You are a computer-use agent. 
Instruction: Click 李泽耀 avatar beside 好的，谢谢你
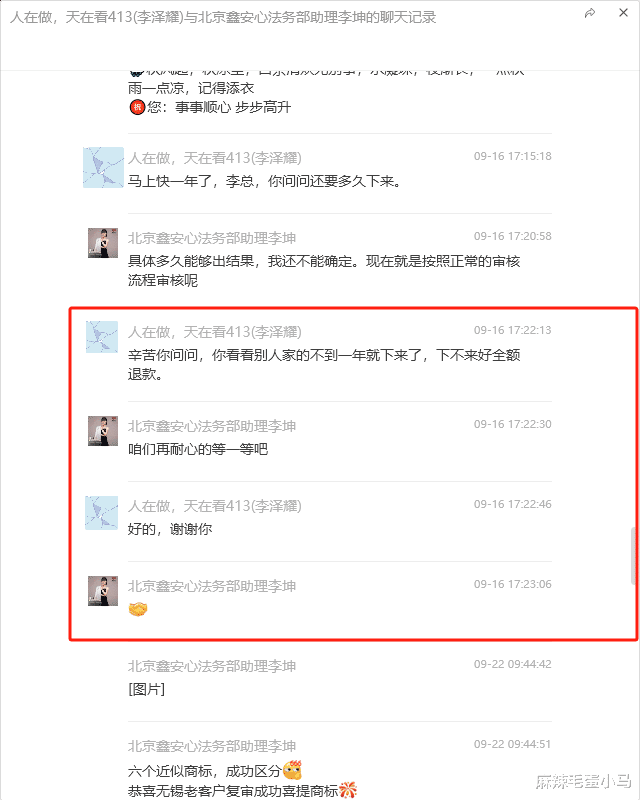102,513
